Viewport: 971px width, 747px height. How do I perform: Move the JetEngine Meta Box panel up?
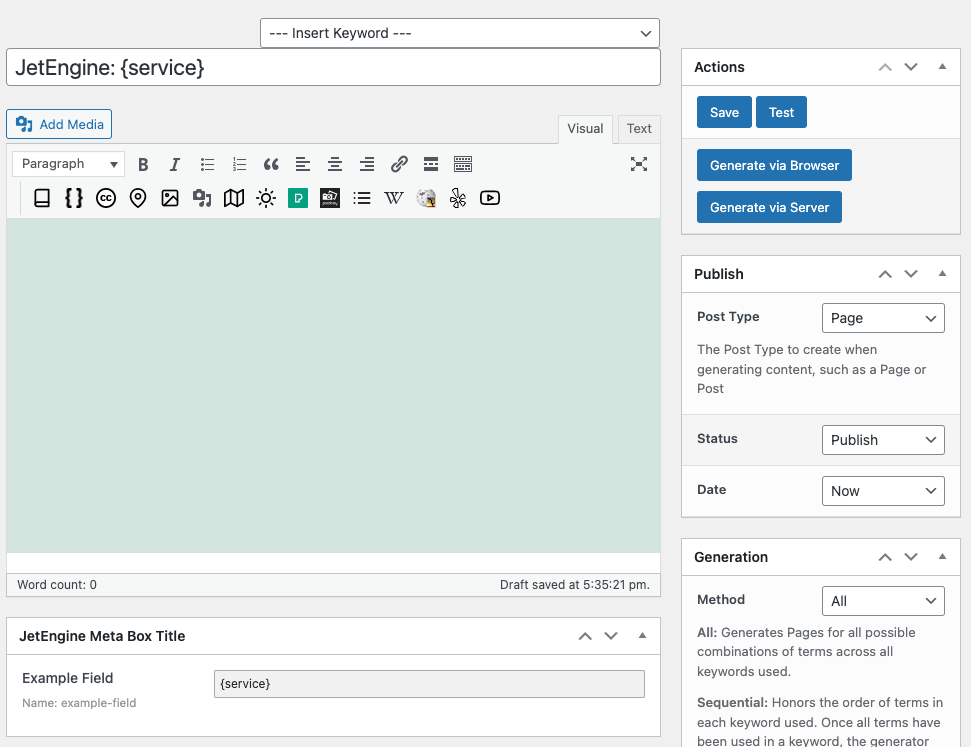(585, 636)
